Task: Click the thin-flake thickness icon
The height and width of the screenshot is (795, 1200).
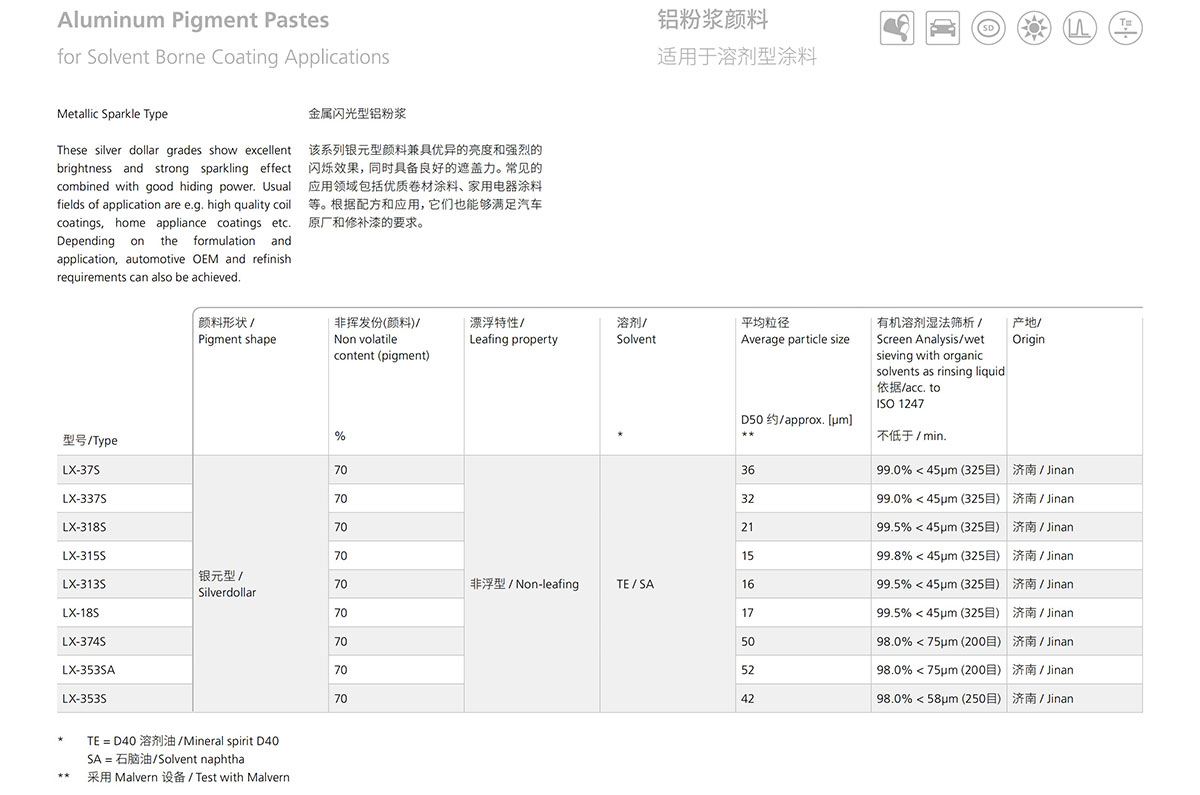Action: point(1126,28)
